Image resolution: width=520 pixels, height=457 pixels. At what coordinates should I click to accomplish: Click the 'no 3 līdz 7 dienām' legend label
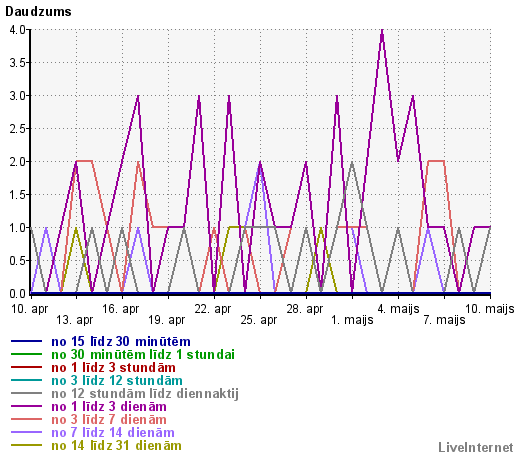click(109, 420)
